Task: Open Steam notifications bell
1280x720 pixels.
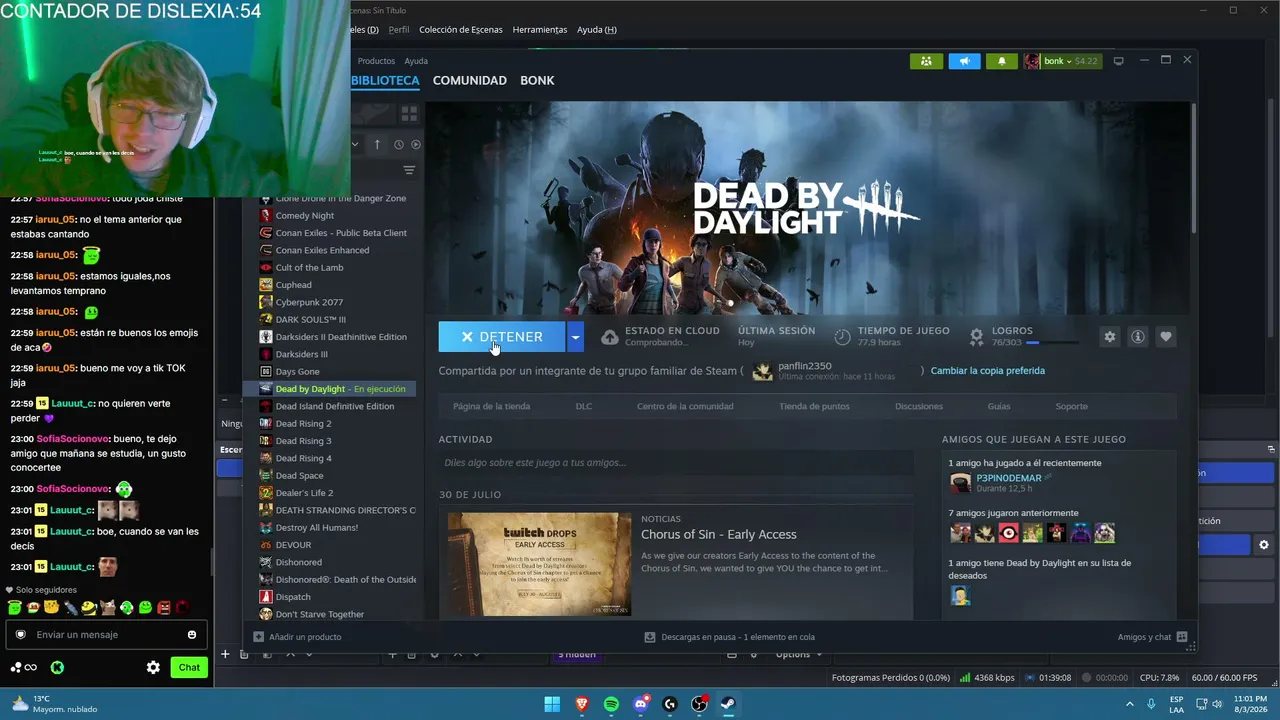Action: [x=1002, y=61]
